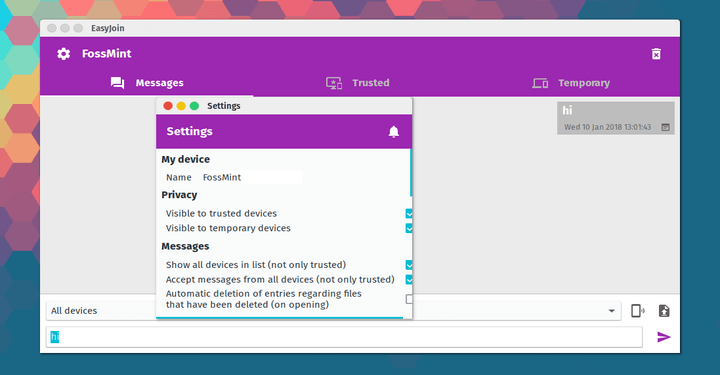Screen dimensions: 720x375
Task: Expand the All devices dropdown
Action: click(333, 311)
